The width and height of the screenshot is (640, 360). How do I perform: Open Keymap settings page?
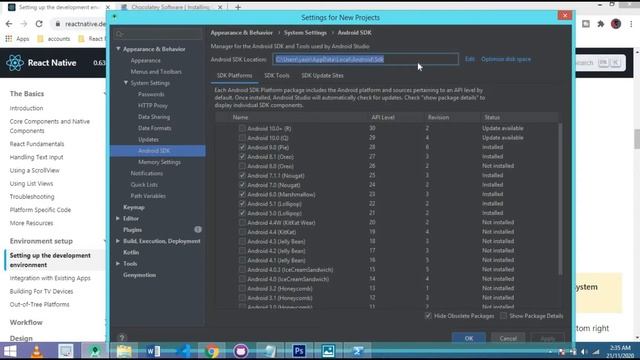(134, 207)
